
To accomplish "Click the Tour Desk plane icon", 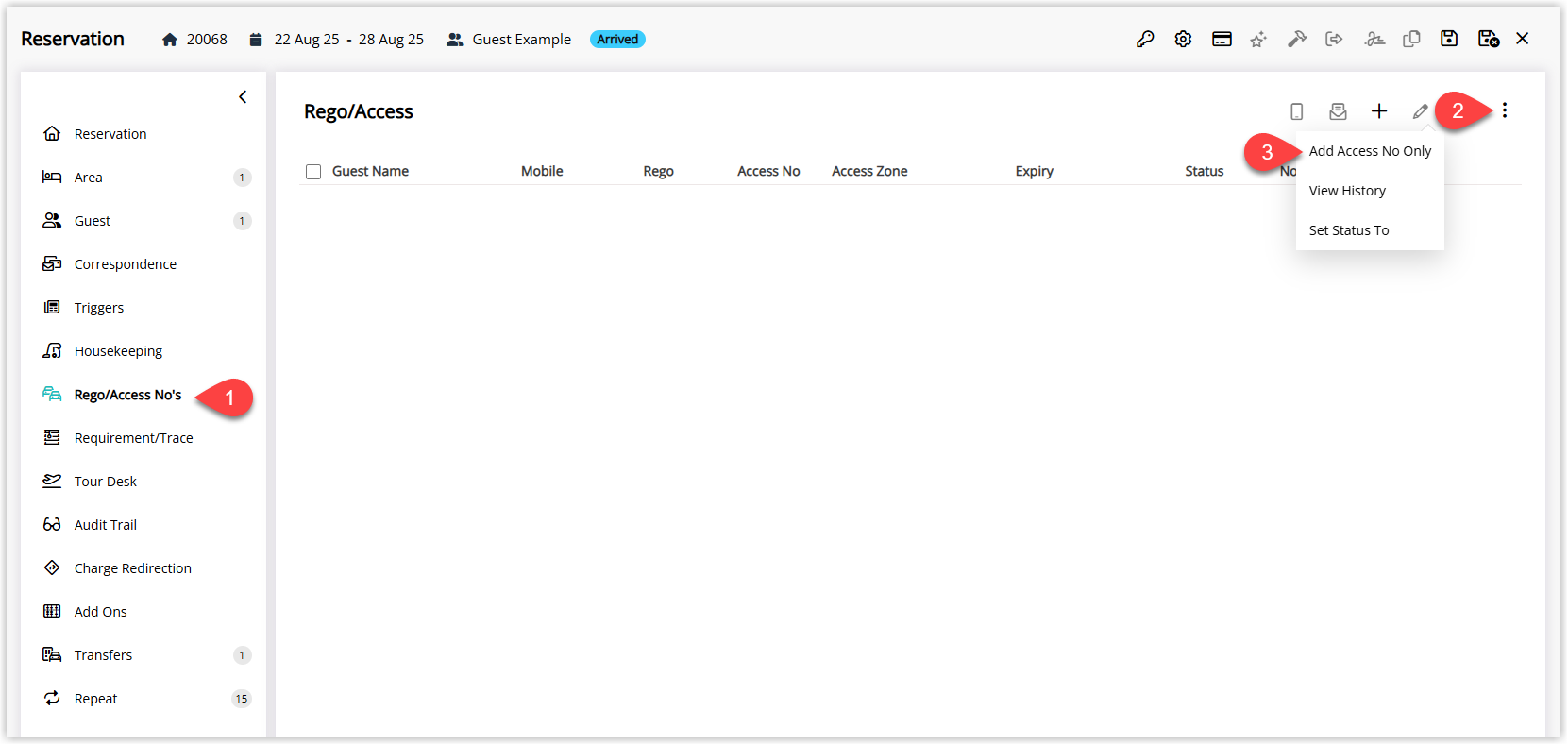I will [x=52, y=481].
